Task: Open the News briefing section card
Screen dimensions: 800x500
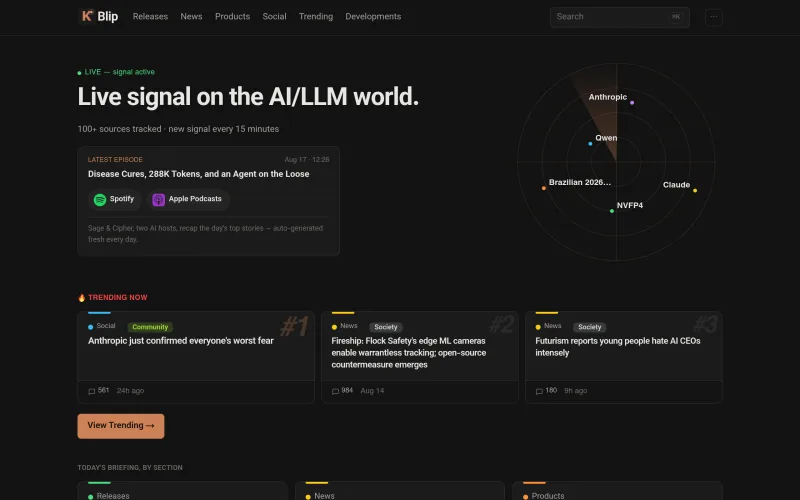Action: 399,491
